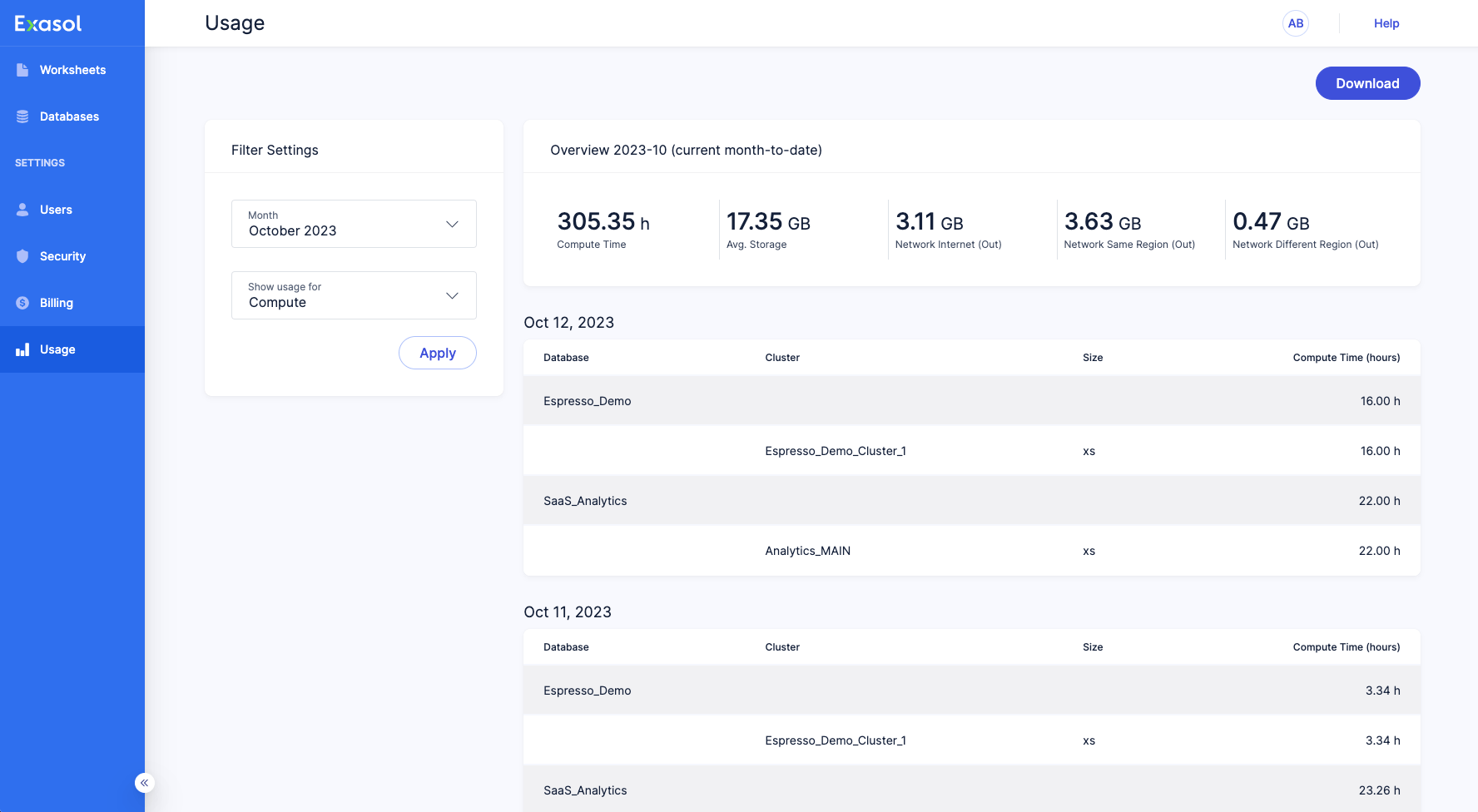
Task: Open the Help link
Action: (1386, 23)
